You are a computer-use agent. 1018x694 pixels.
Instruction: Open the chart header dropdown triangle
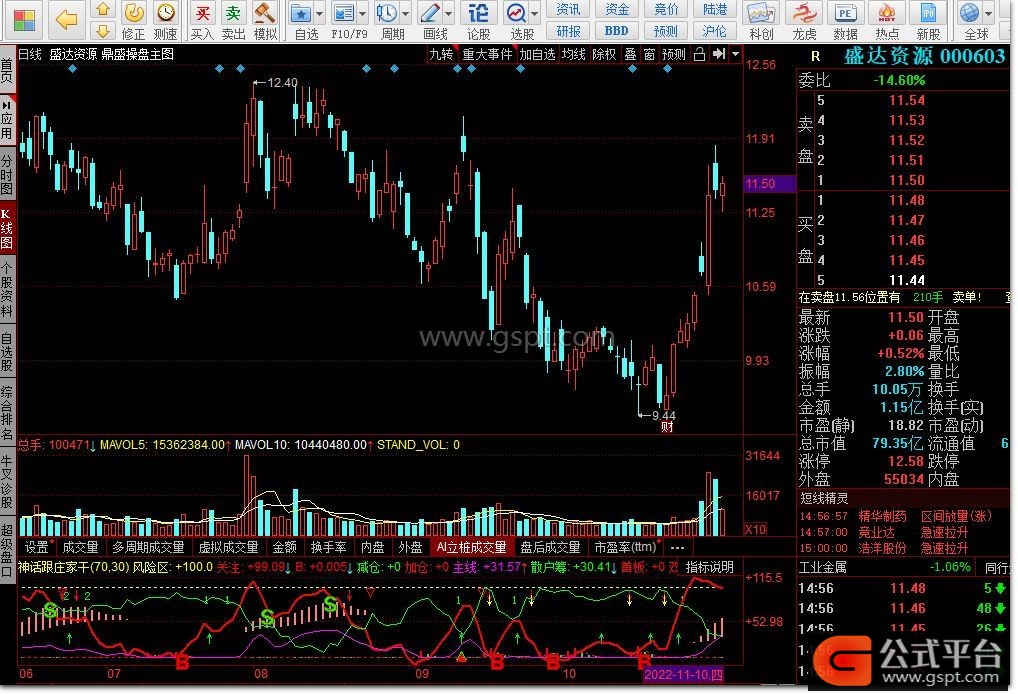tap(736, 55)
